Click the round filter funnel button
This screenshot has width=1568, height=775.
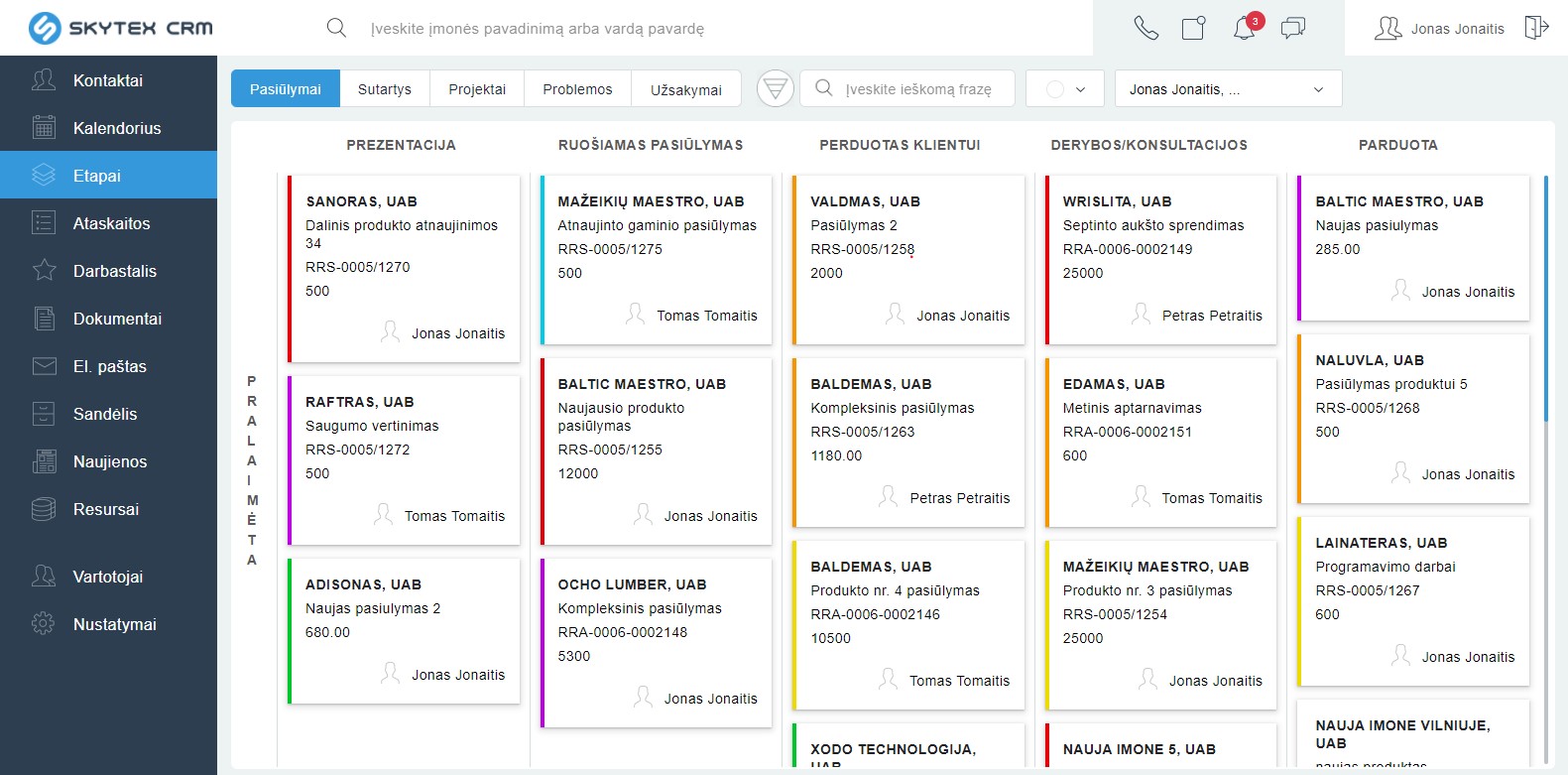776,88
